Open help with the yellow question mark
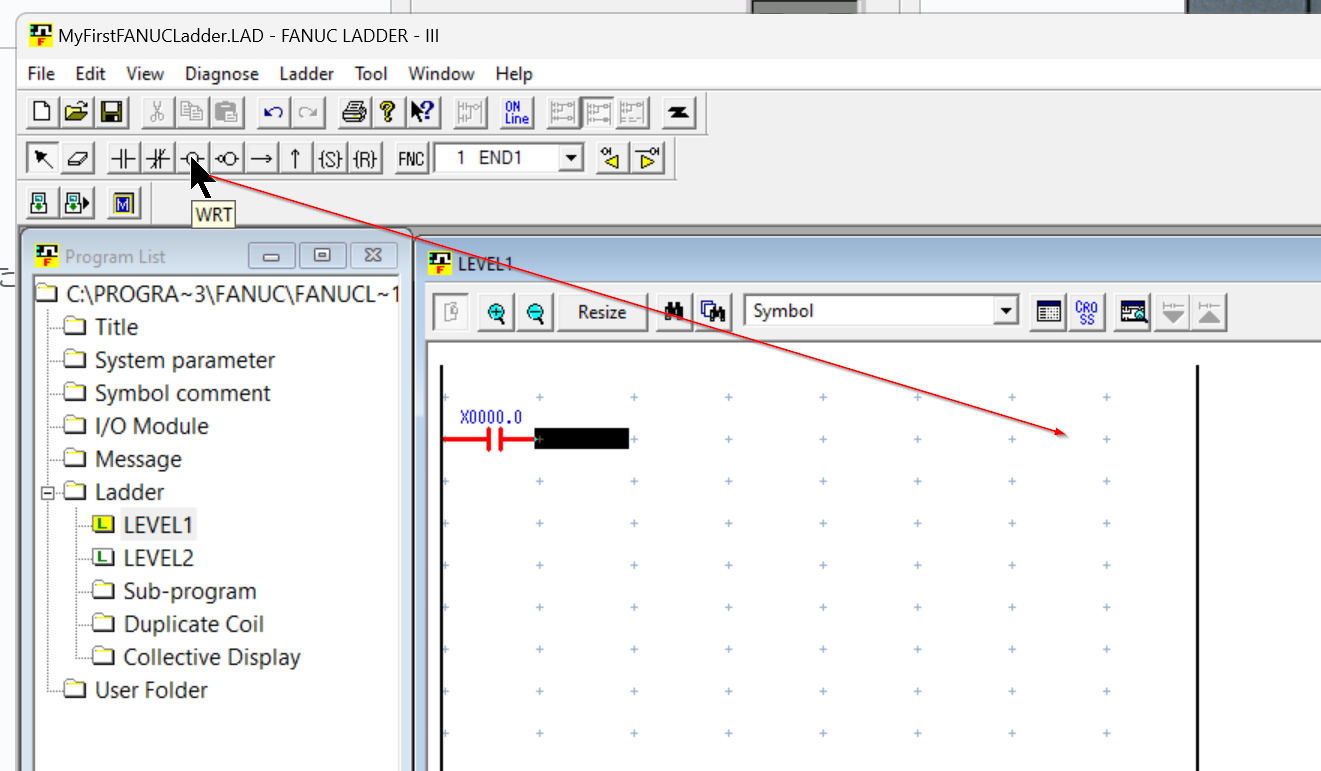This screenshot has width=1321, height=771. pyautogui.click(x=387, y=111)
